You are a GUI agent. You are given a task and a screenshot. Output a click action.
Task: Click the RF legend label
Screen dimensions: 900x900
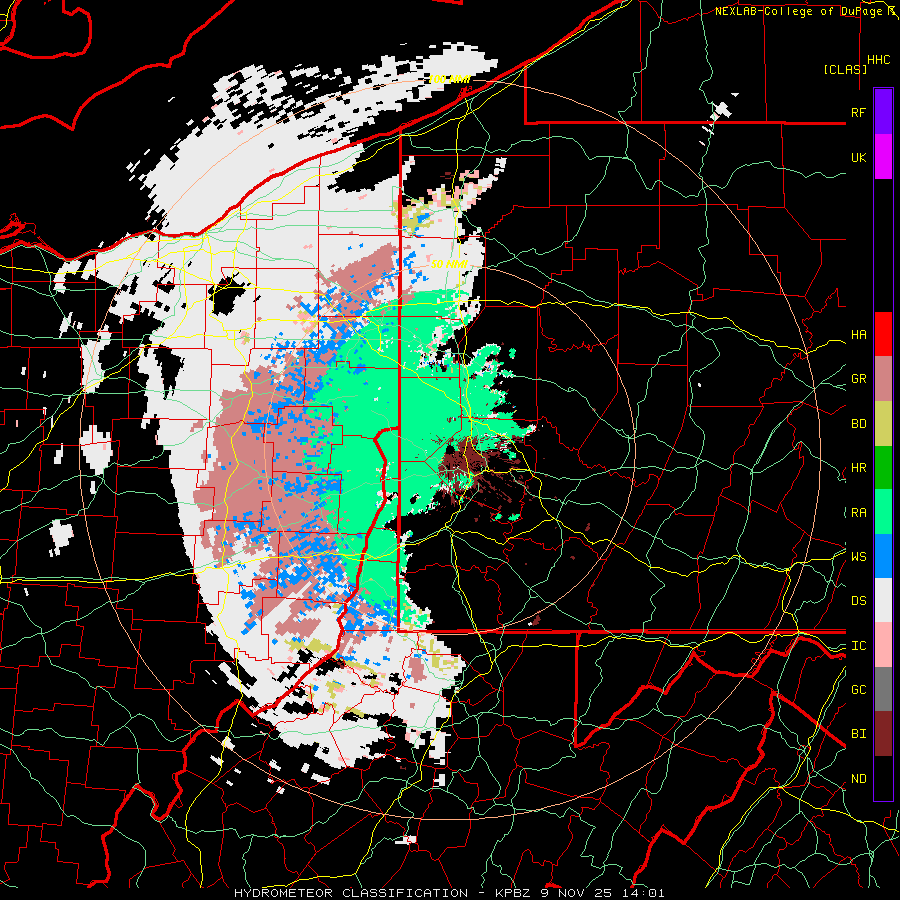(x=858, y=112)
